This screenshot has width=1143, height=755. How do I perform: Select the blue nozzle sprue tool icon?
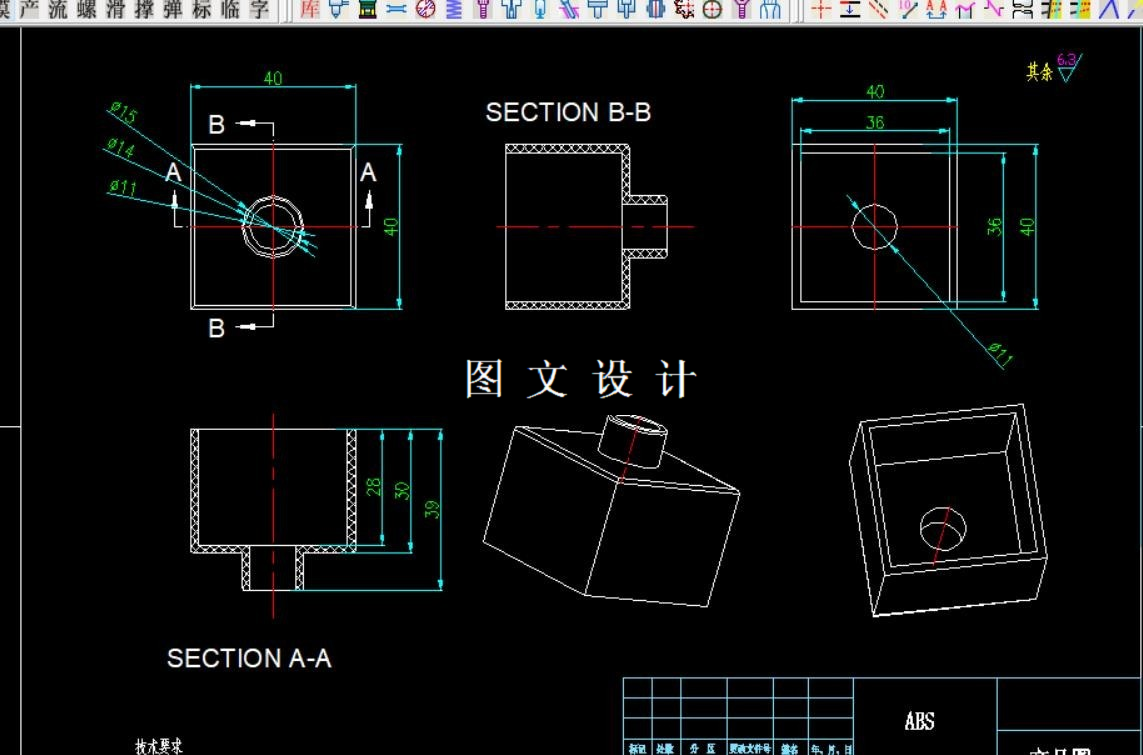(336, 9)
